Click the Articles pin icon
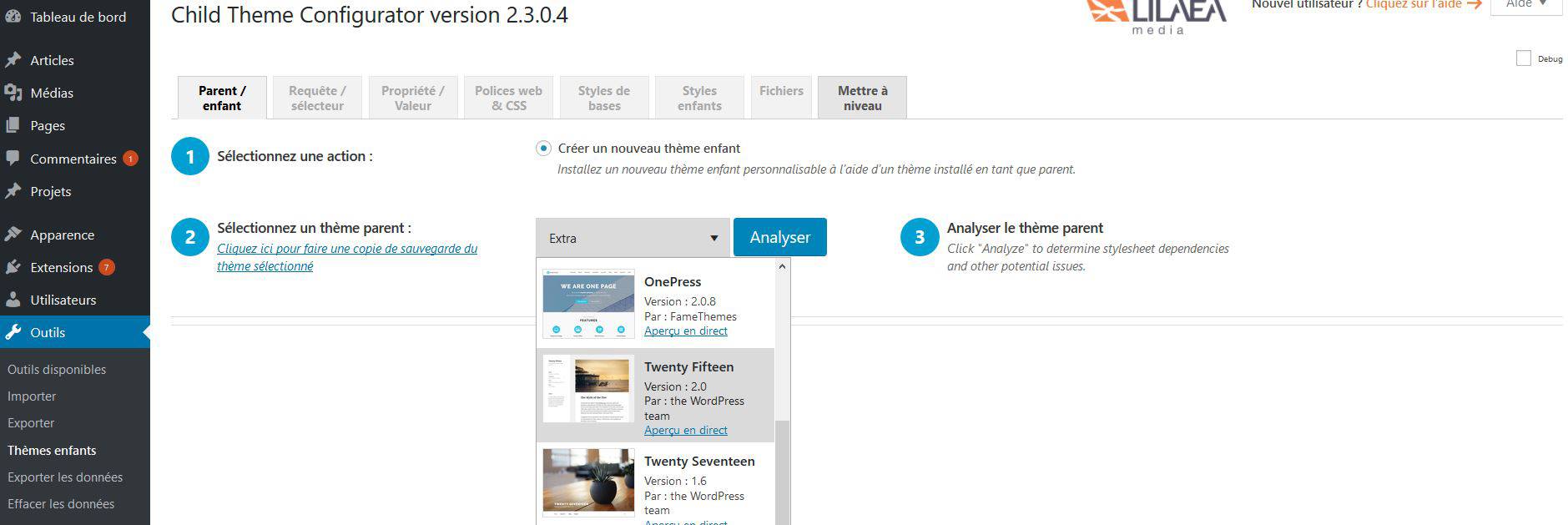1568x525 pixels. [13, 60]
